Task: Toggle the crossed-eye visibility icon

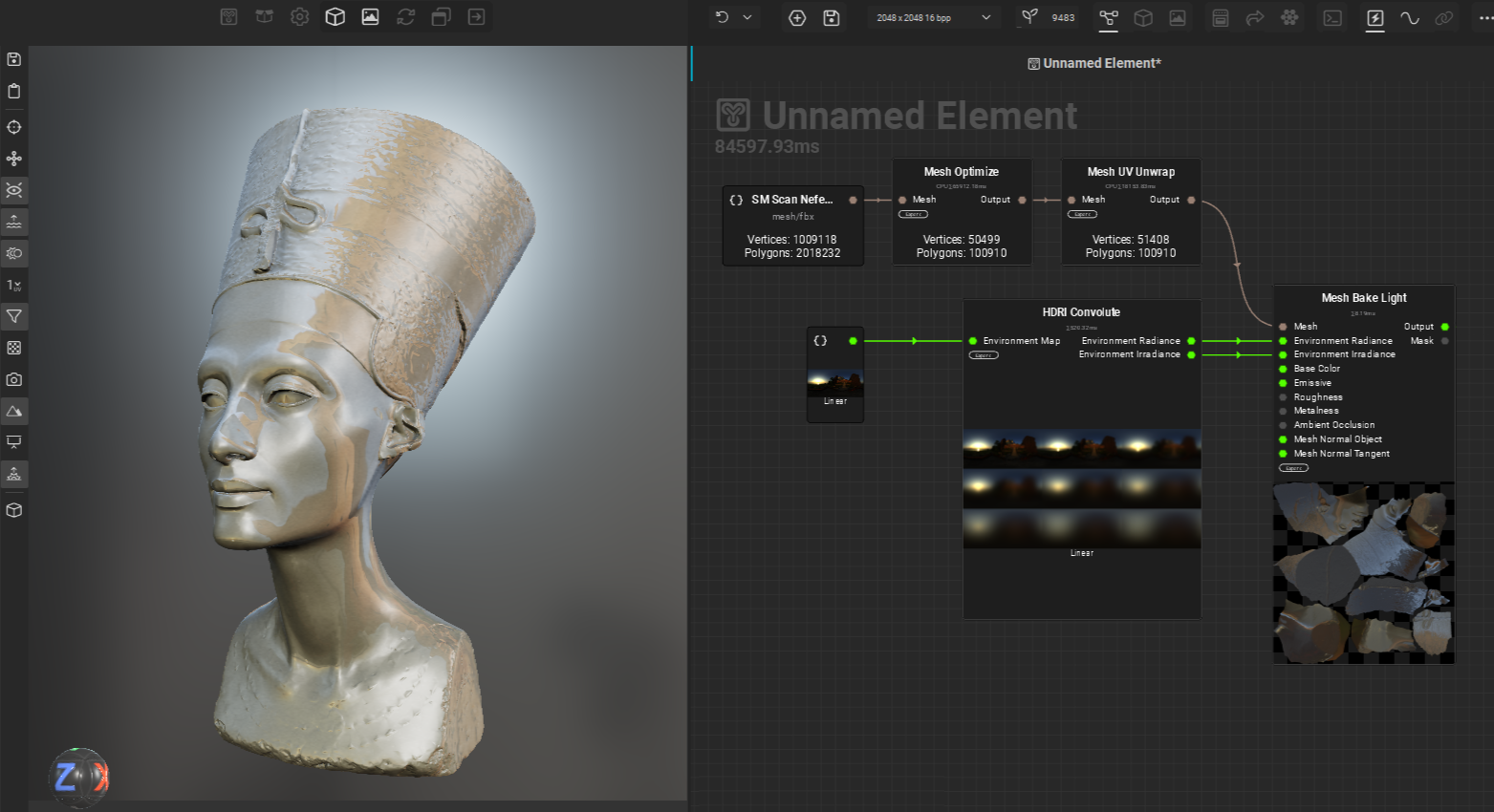Action: pyautogui.click(x=14, y=190)
